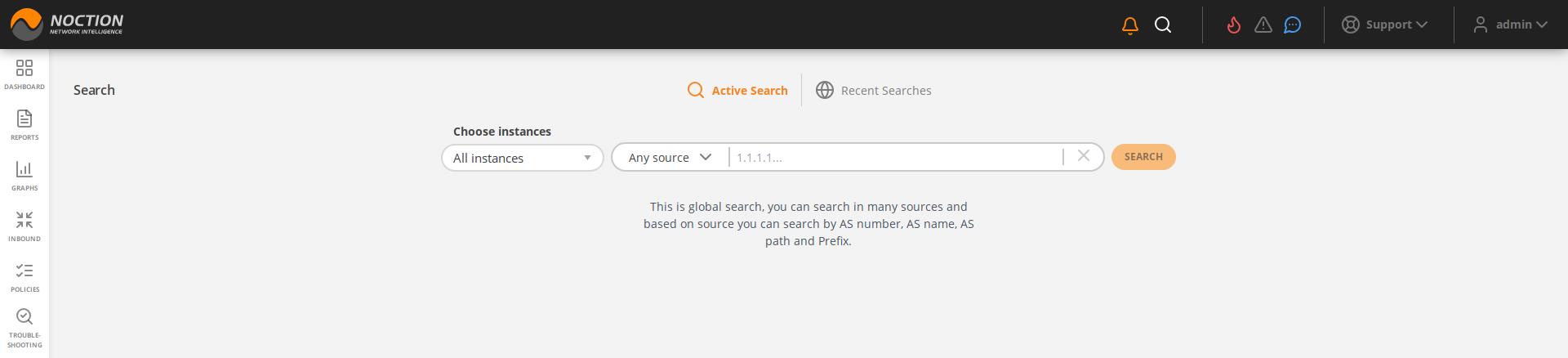Expand the All instances dropdown

[x=522, y=158]
